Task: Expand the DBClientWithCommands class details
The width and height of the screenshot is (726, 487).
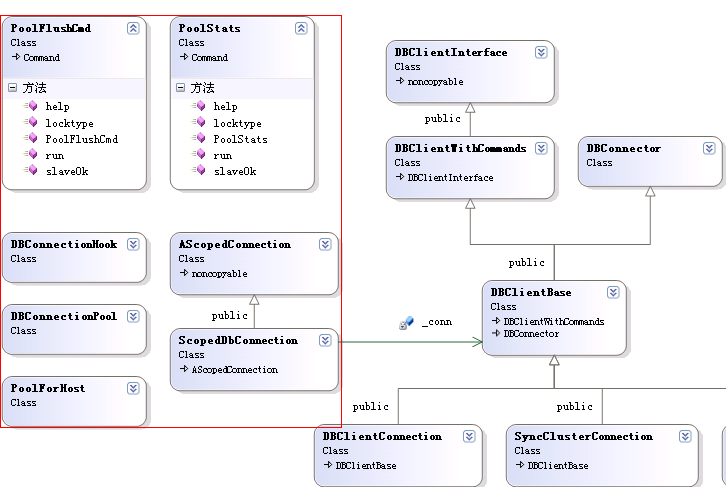Action: pyautogui.click(x=541, y=148)
